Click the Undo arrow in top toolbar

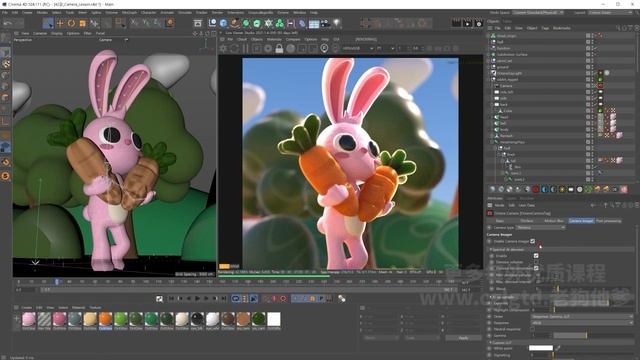pyautogui.click(x=8, y=23)
